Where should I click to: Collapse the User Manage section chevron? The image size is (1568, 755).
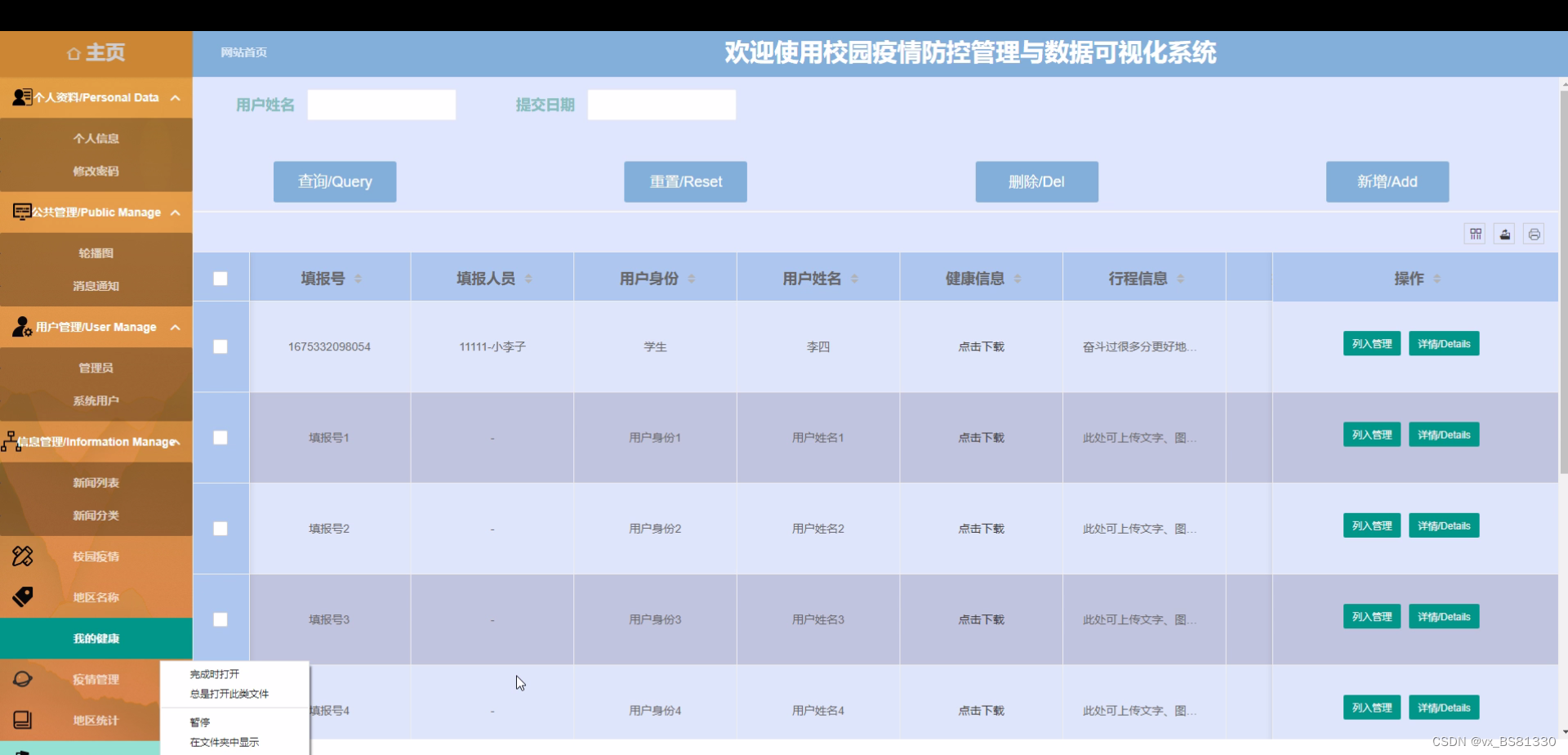[x=175, y=327]
